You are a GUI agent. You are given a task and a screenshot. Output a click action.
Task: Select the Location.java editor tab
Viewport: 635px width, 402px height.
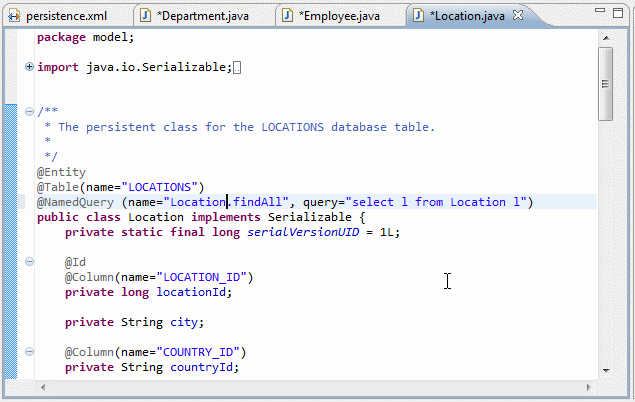pos(467,16)
